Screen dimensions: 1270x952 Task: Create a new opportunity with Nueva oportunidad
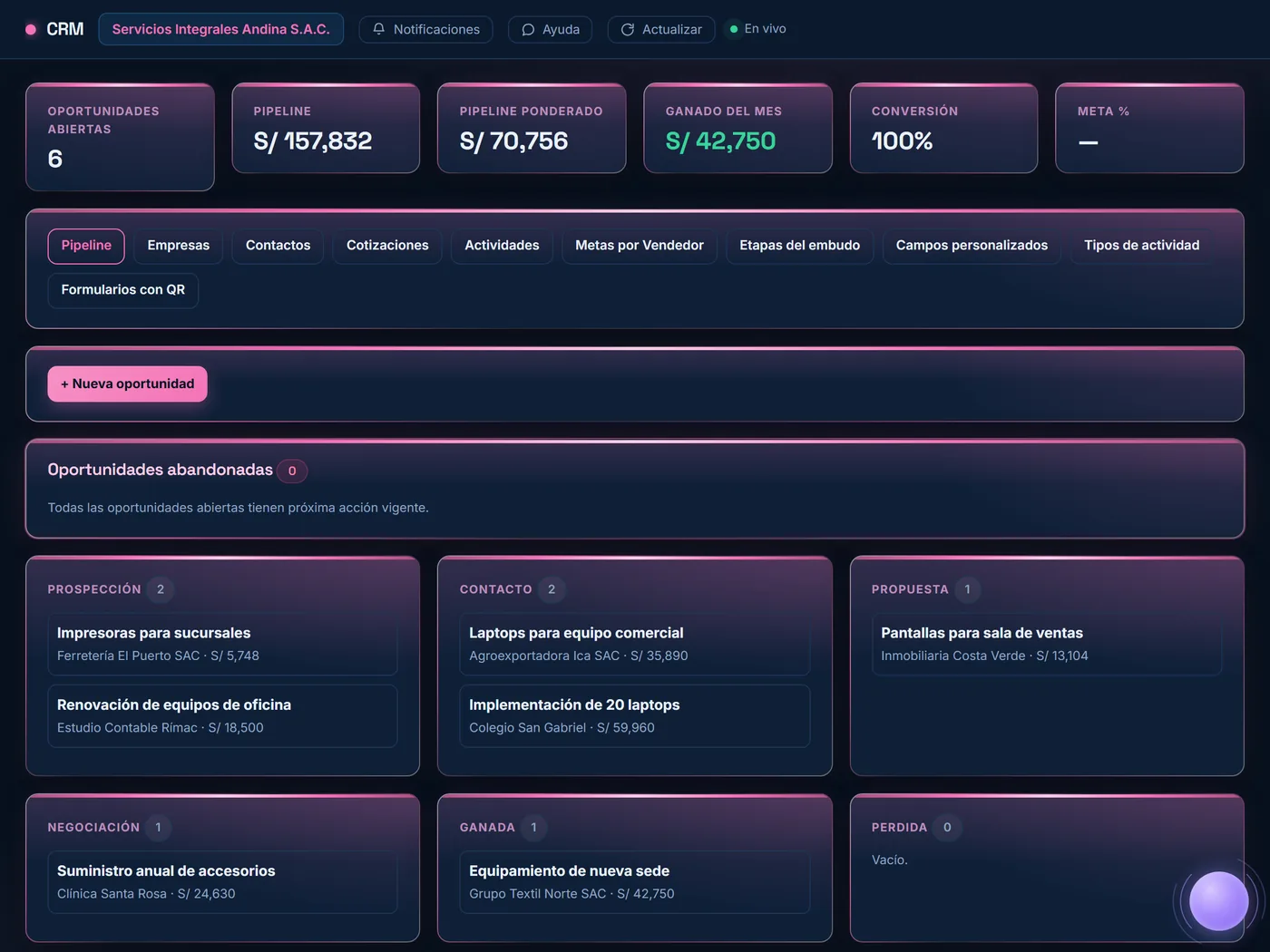127,384
